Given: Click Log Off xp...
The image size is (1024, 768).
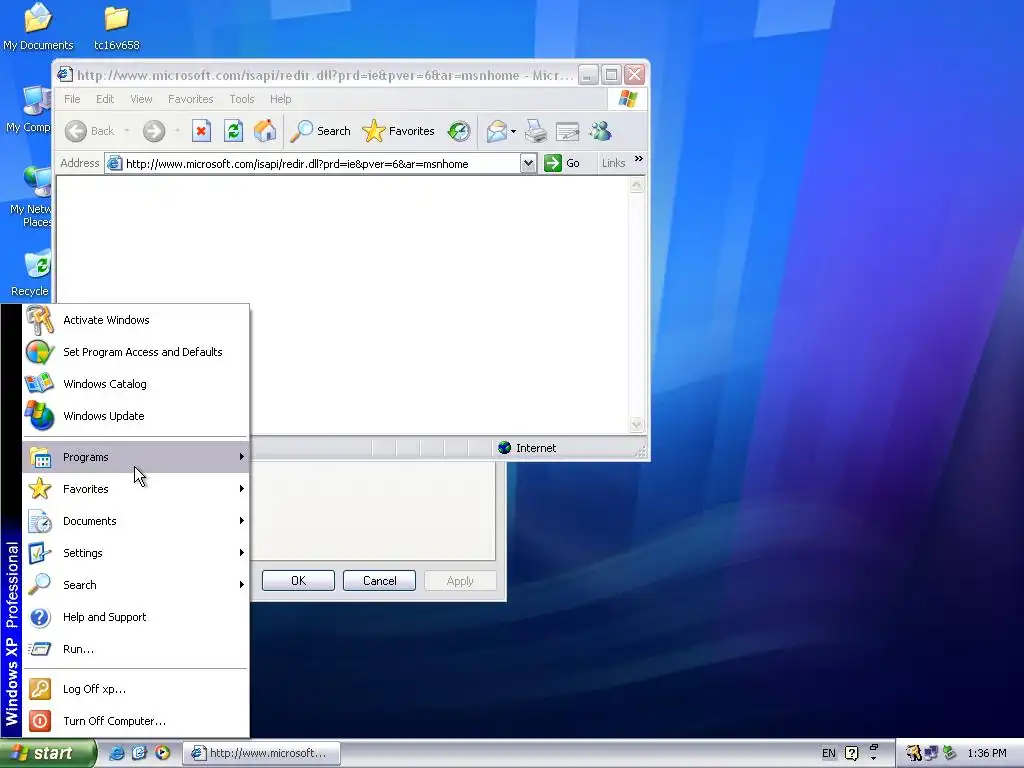Looking at the screenshot, I should coord(136,689).
